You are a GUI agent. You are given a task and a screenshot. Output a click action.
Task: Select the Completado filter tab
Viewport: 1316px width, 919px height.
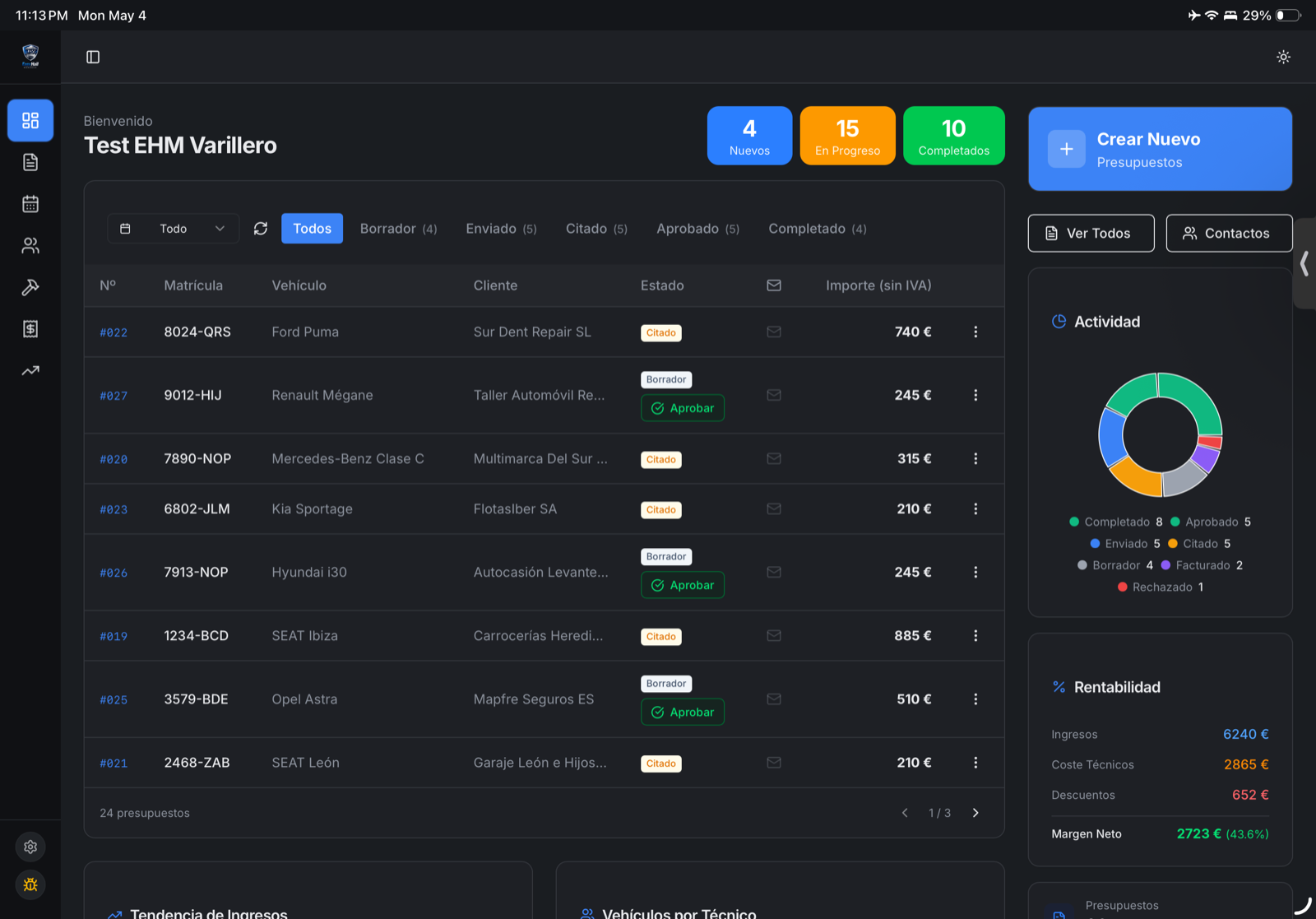click(818, 229)
